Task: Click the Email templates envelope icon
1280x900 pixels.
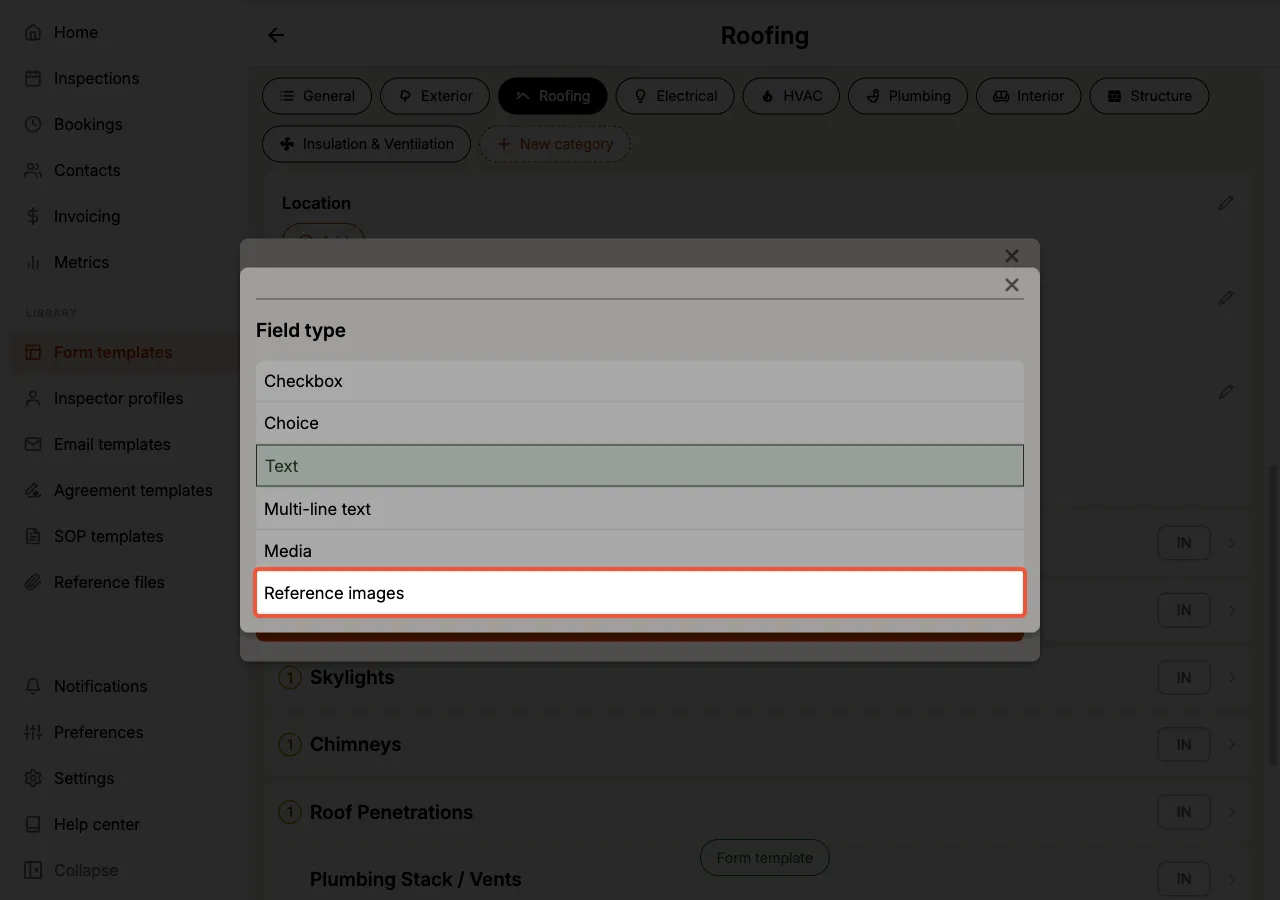Action: coord(33,444)
